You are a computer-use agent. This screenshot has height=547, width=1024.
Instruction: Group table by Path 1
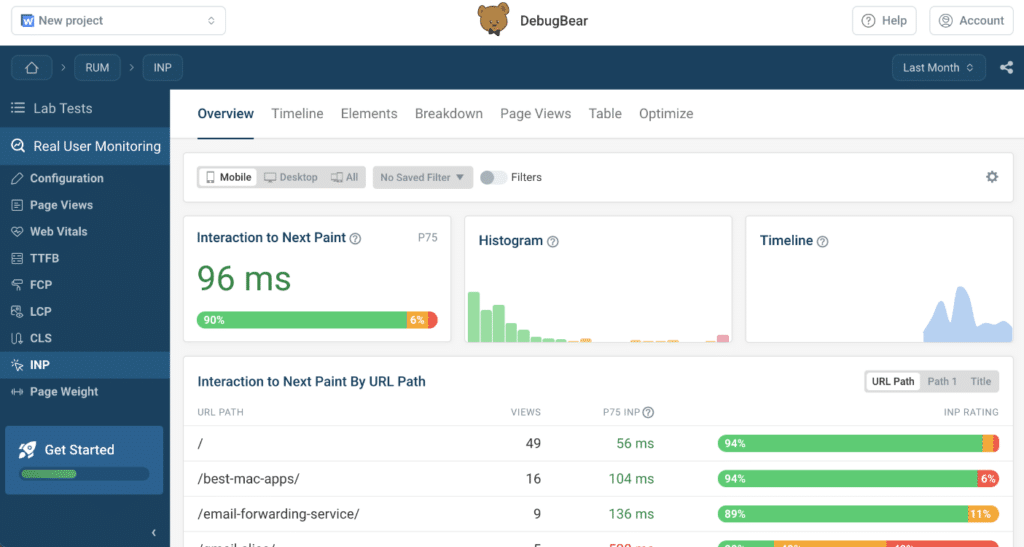(942, 381)
